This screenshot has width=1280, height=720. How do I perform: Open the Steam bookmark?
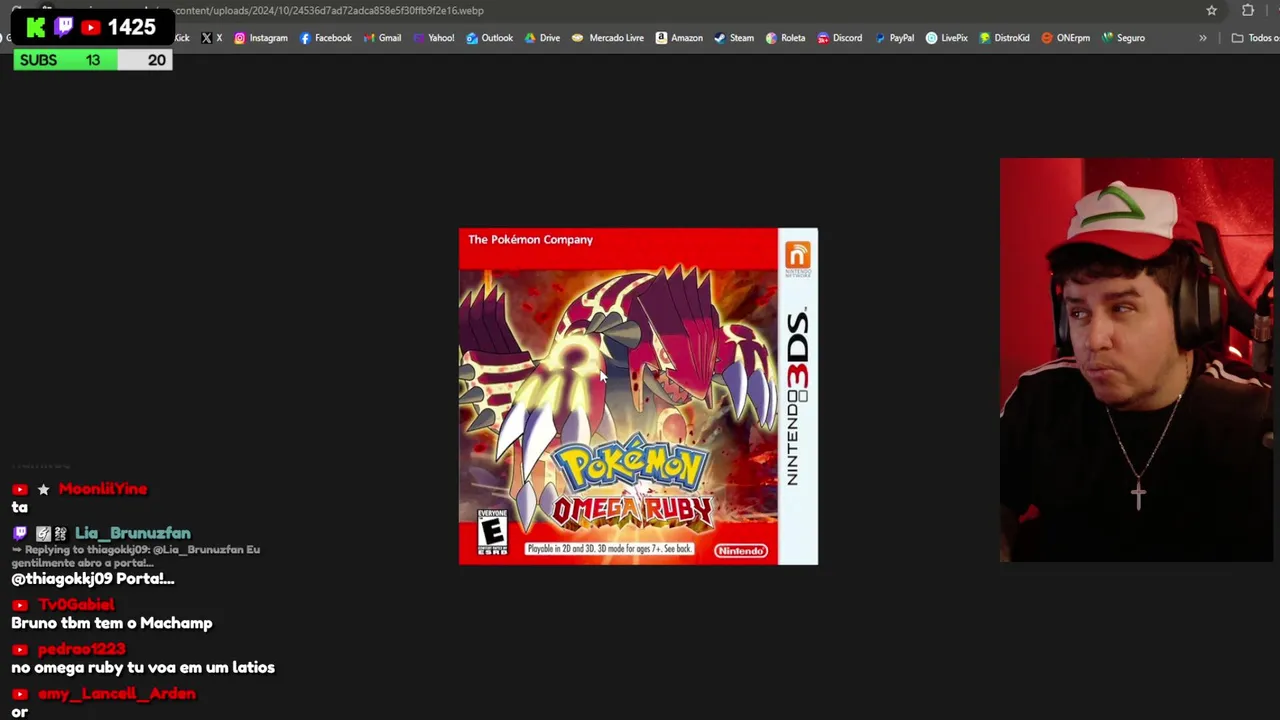coord(734,38)
